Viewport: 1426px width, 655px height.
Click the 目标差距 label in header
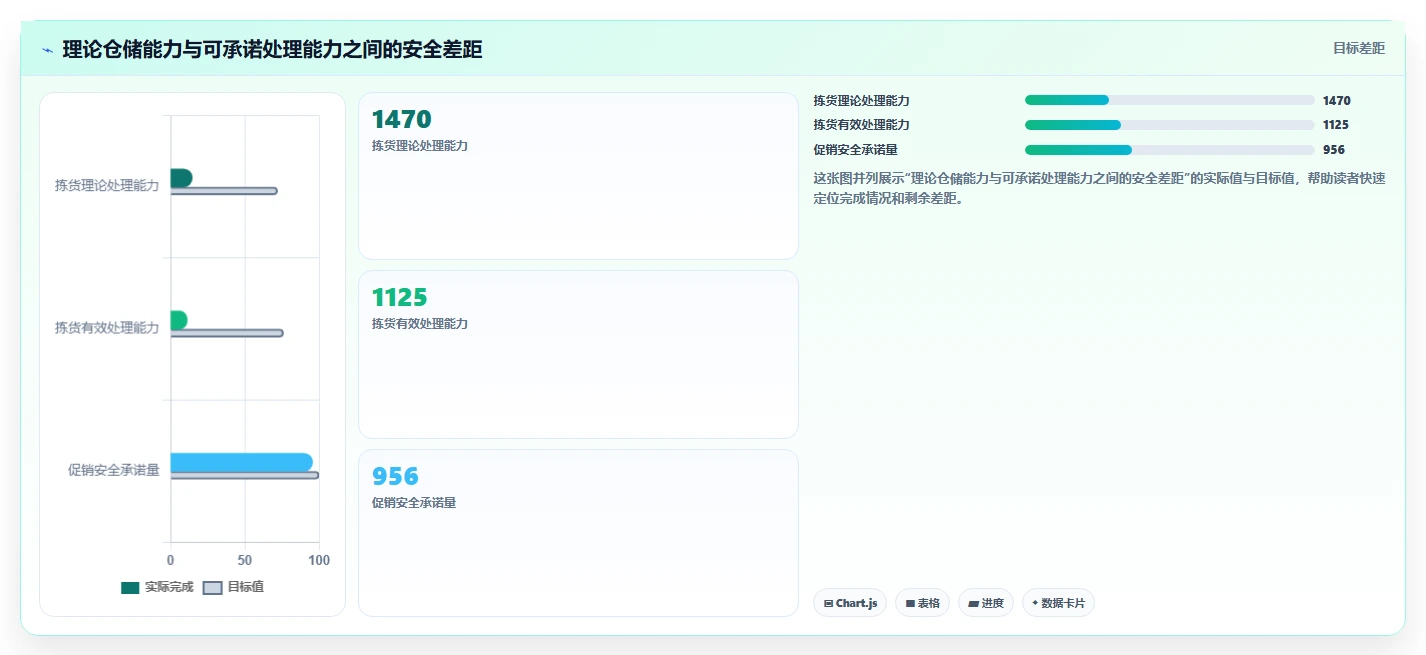1359,48
